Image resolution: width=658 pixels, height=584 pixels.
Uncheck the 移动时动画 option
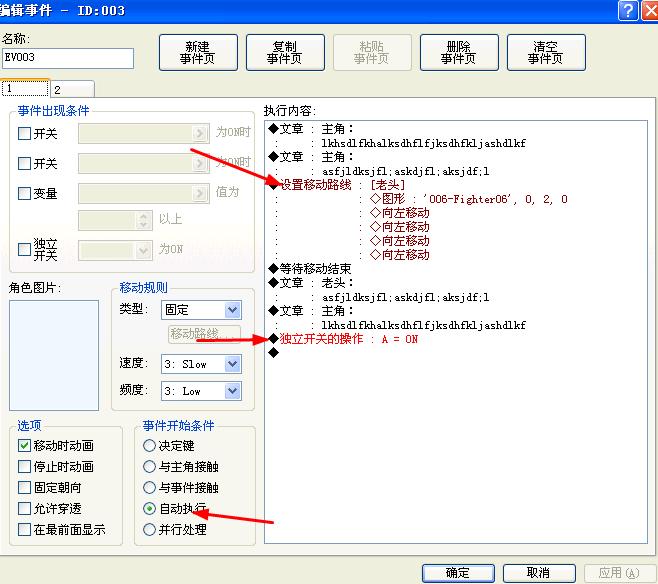coord(24,446)
